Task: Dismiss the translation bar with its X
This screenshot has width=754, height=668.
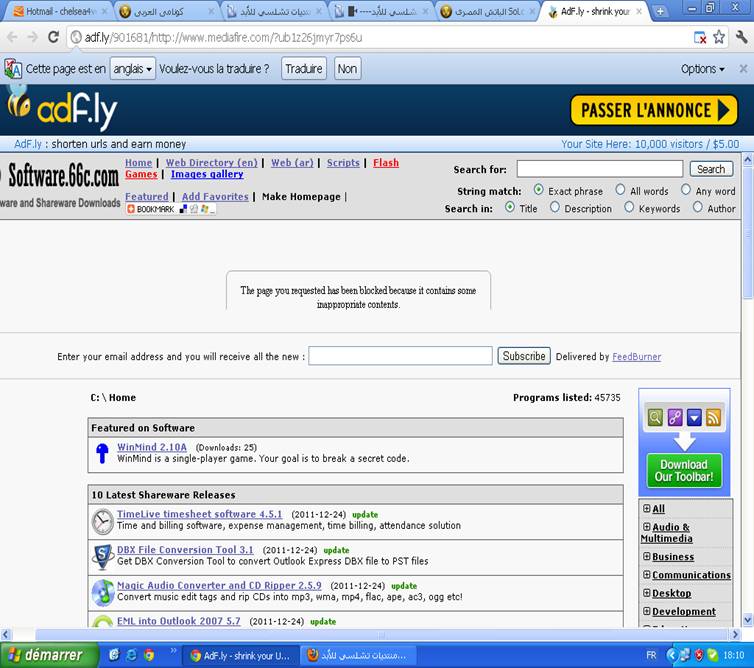Action: [743, 69]
